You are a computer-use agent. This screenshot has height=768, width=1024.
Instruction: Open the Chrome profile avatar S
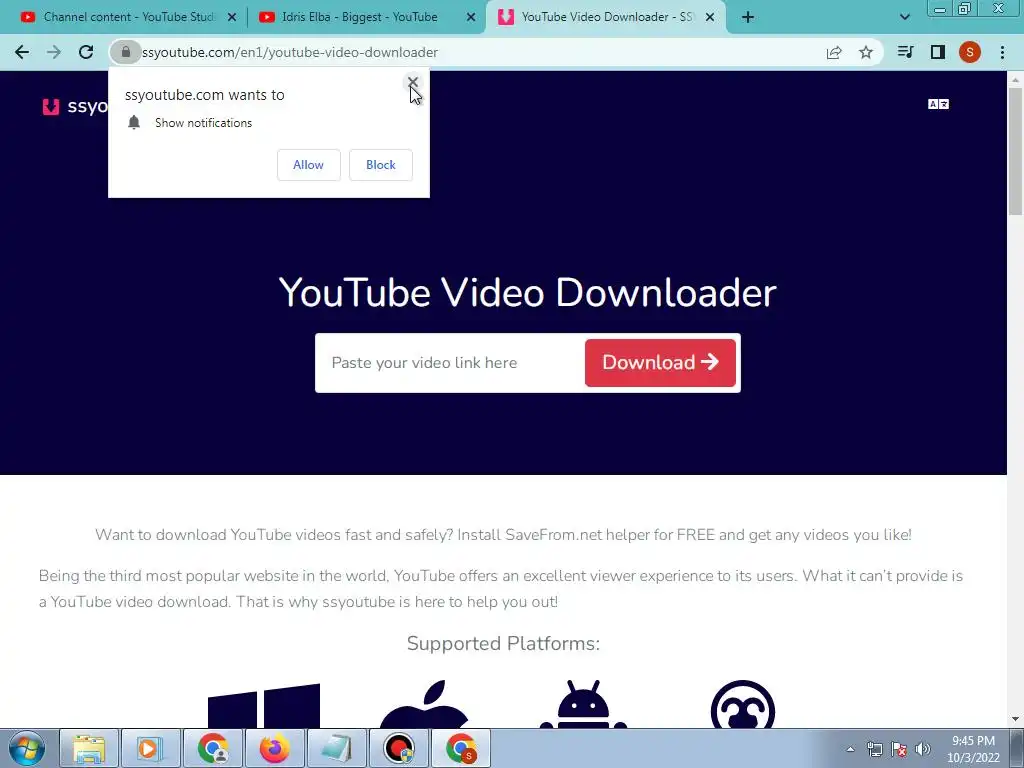970,52
